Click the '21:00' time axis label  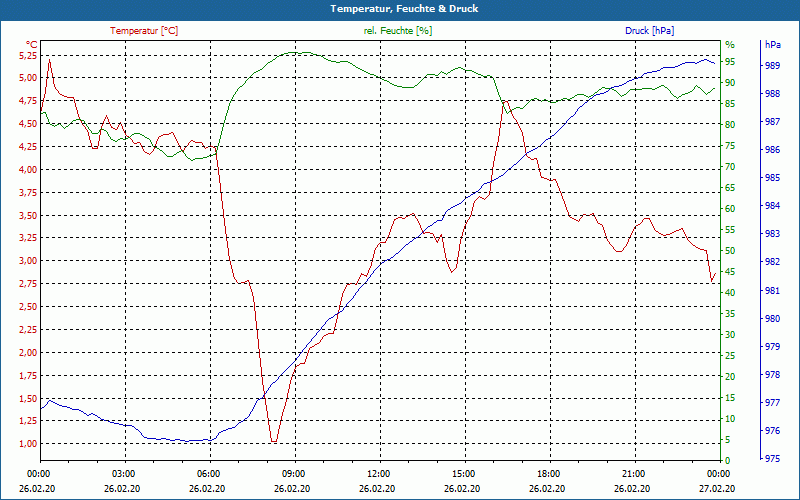(x=633, y=473)
